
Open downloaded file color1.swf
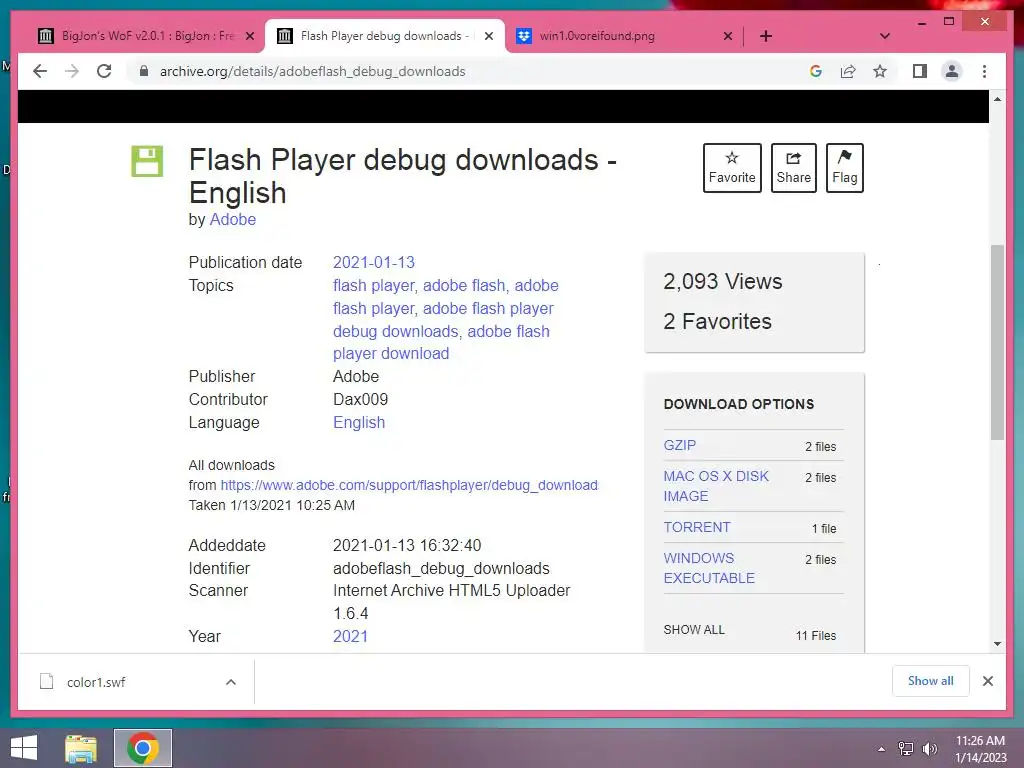[x=96, y=682]
